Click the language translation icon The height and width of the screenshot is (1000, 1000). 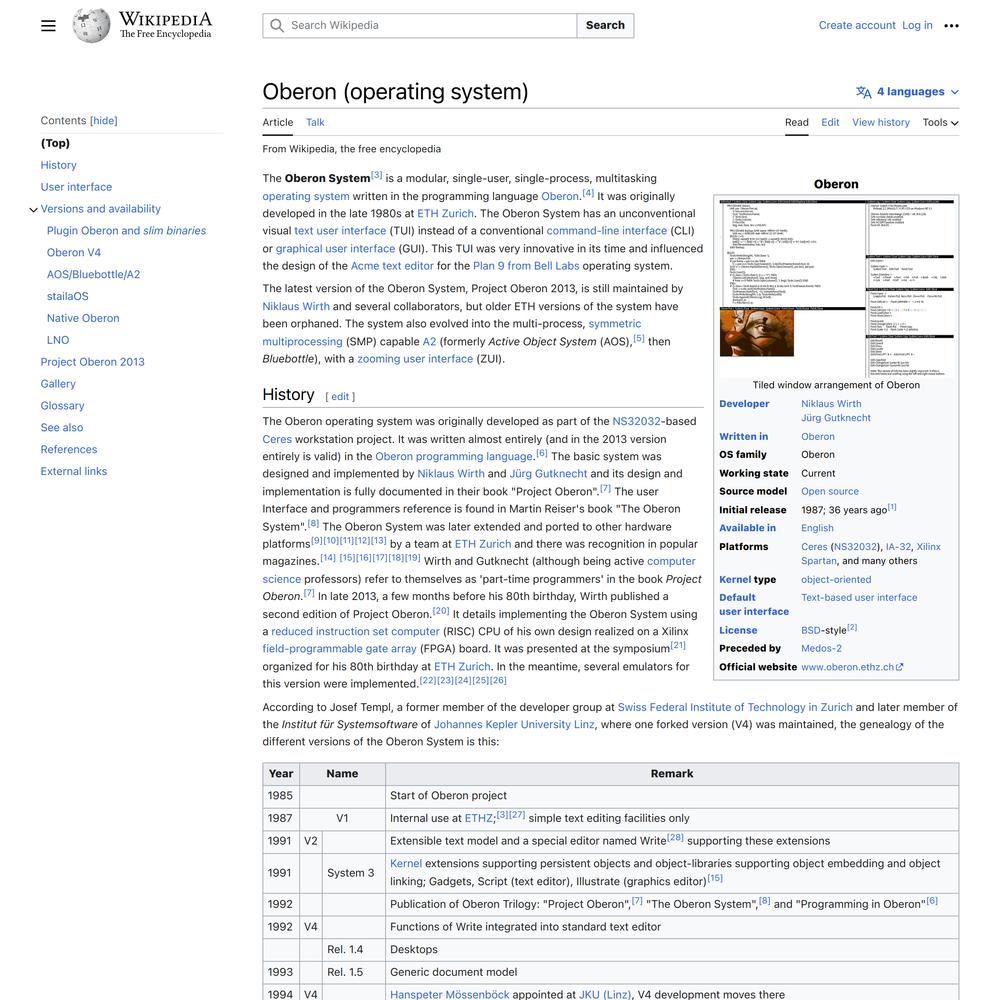tap(864, 92)
